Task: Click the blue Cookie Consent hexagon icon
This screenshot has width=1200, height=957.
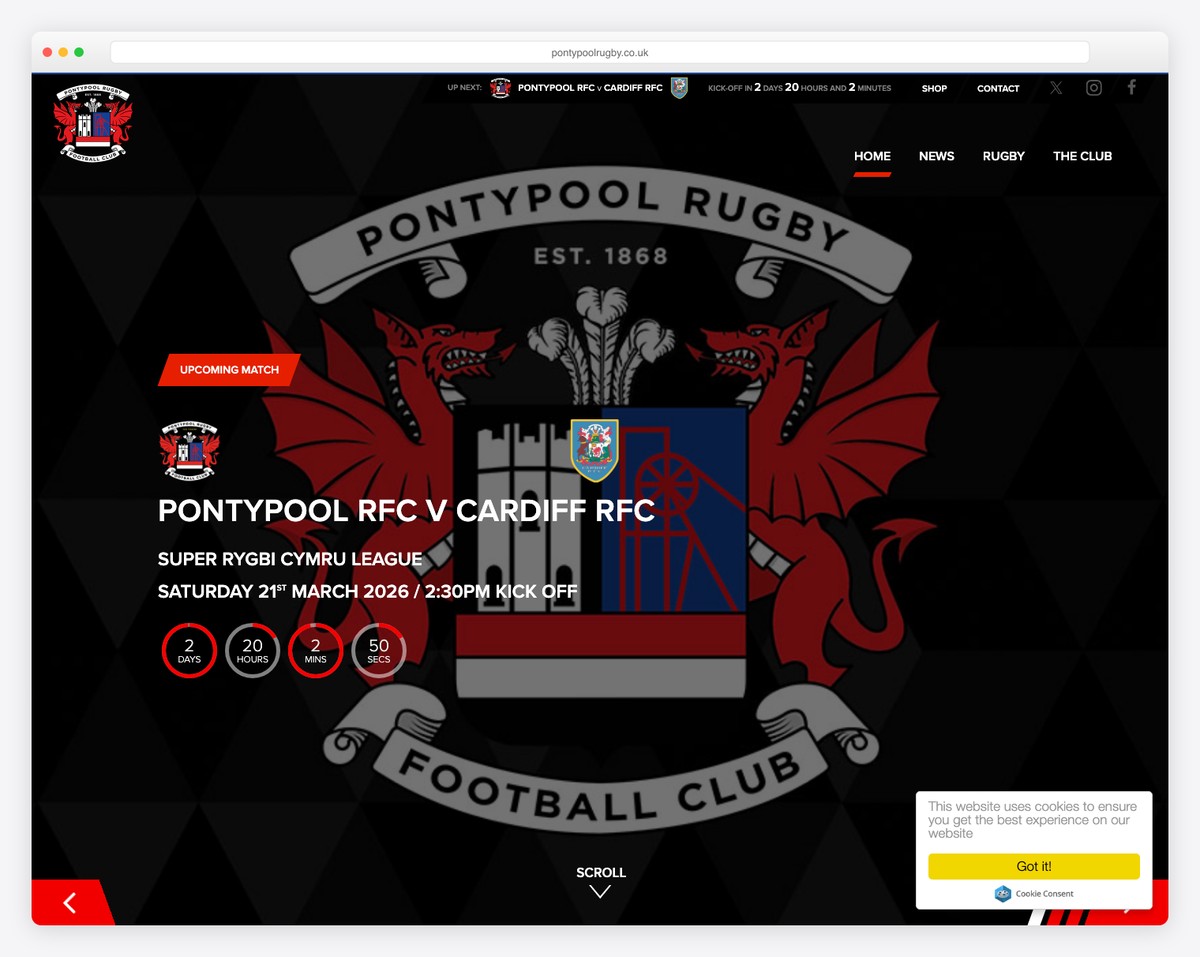Action: tap(1001, 894)
